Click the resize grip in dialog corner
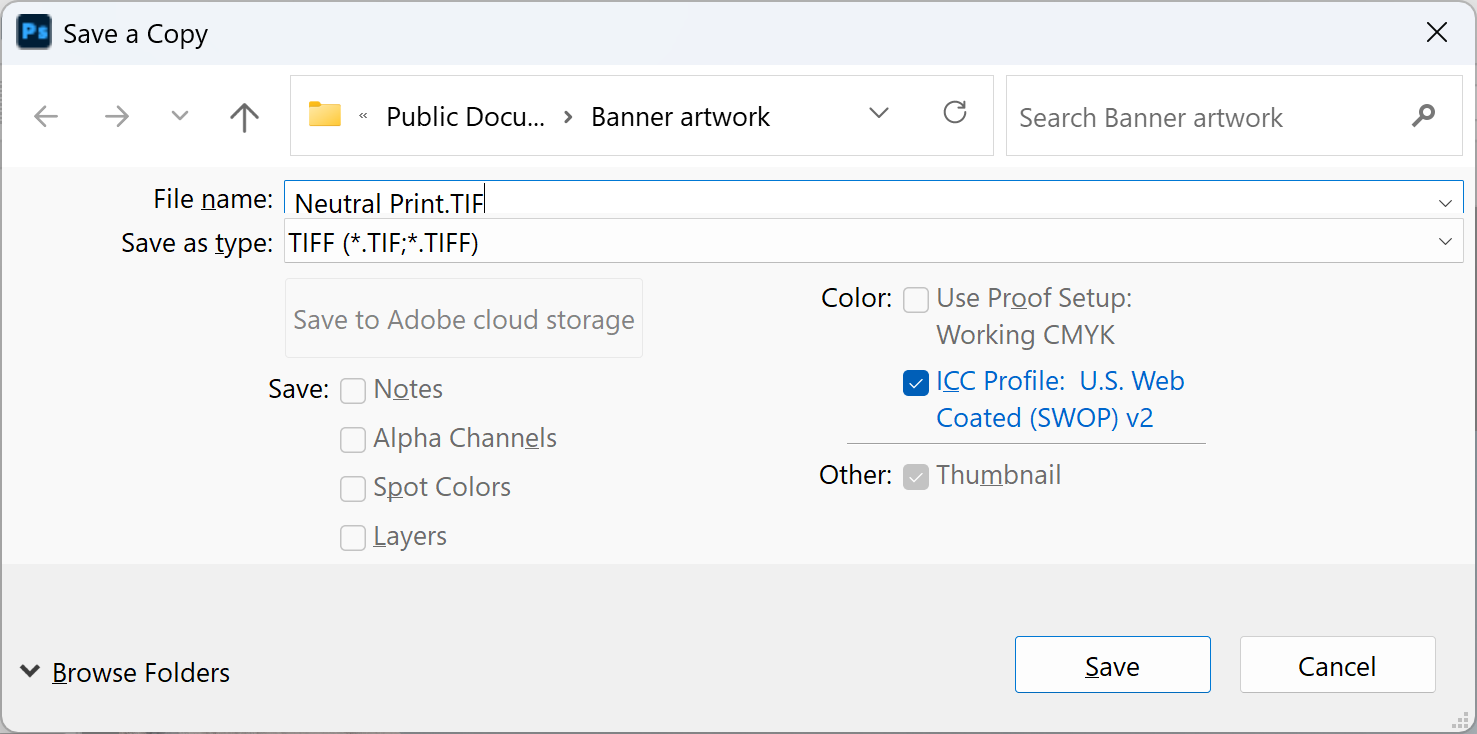Viewport: 1477px width, 734px height. click(1461, 719)
